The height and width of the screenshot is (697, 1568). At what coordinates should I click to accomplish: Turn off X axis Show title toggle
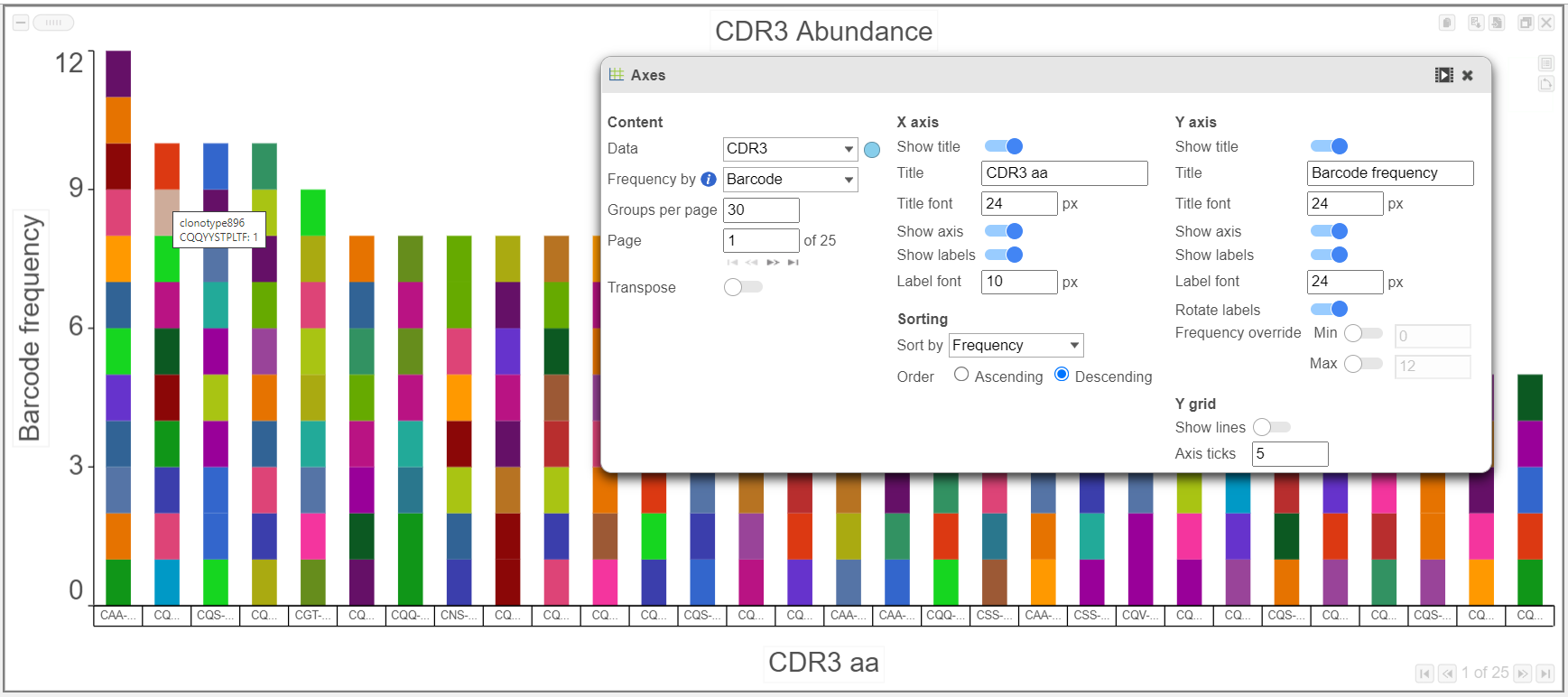click(1004, 146)
